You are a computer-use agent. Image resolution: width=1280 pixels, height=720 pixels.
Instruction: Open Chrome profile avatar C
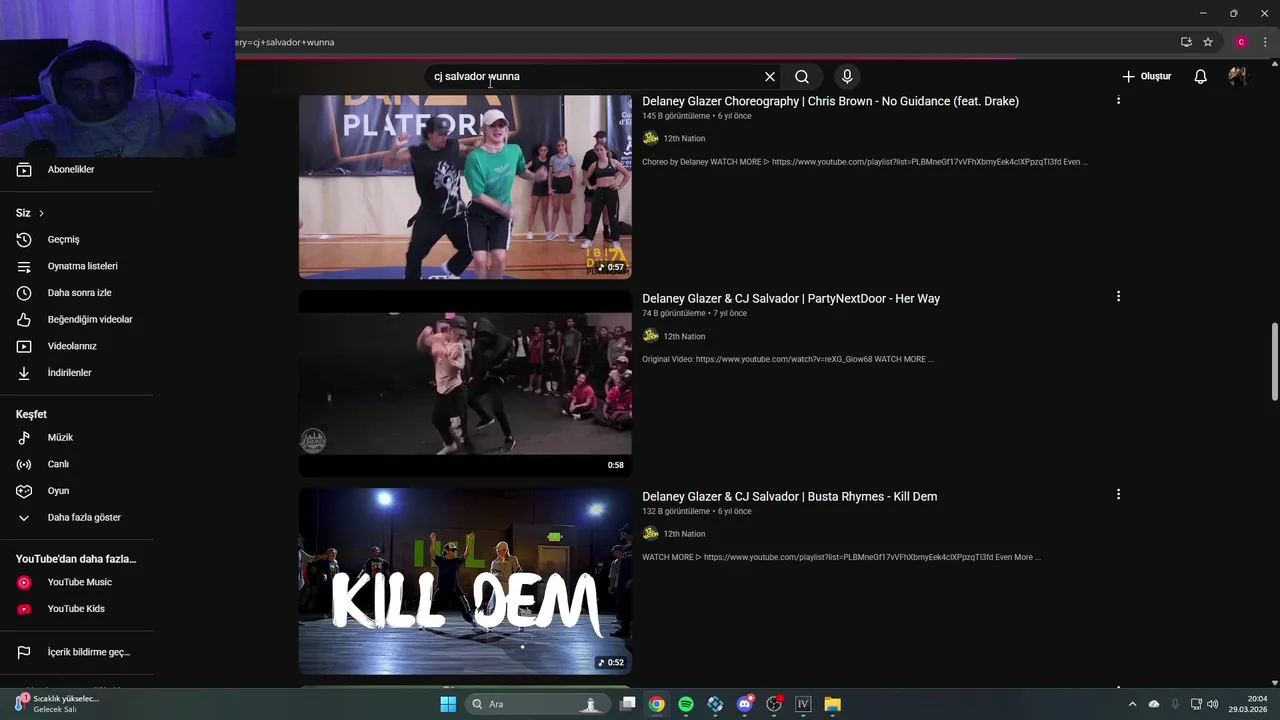[1241, 42]
